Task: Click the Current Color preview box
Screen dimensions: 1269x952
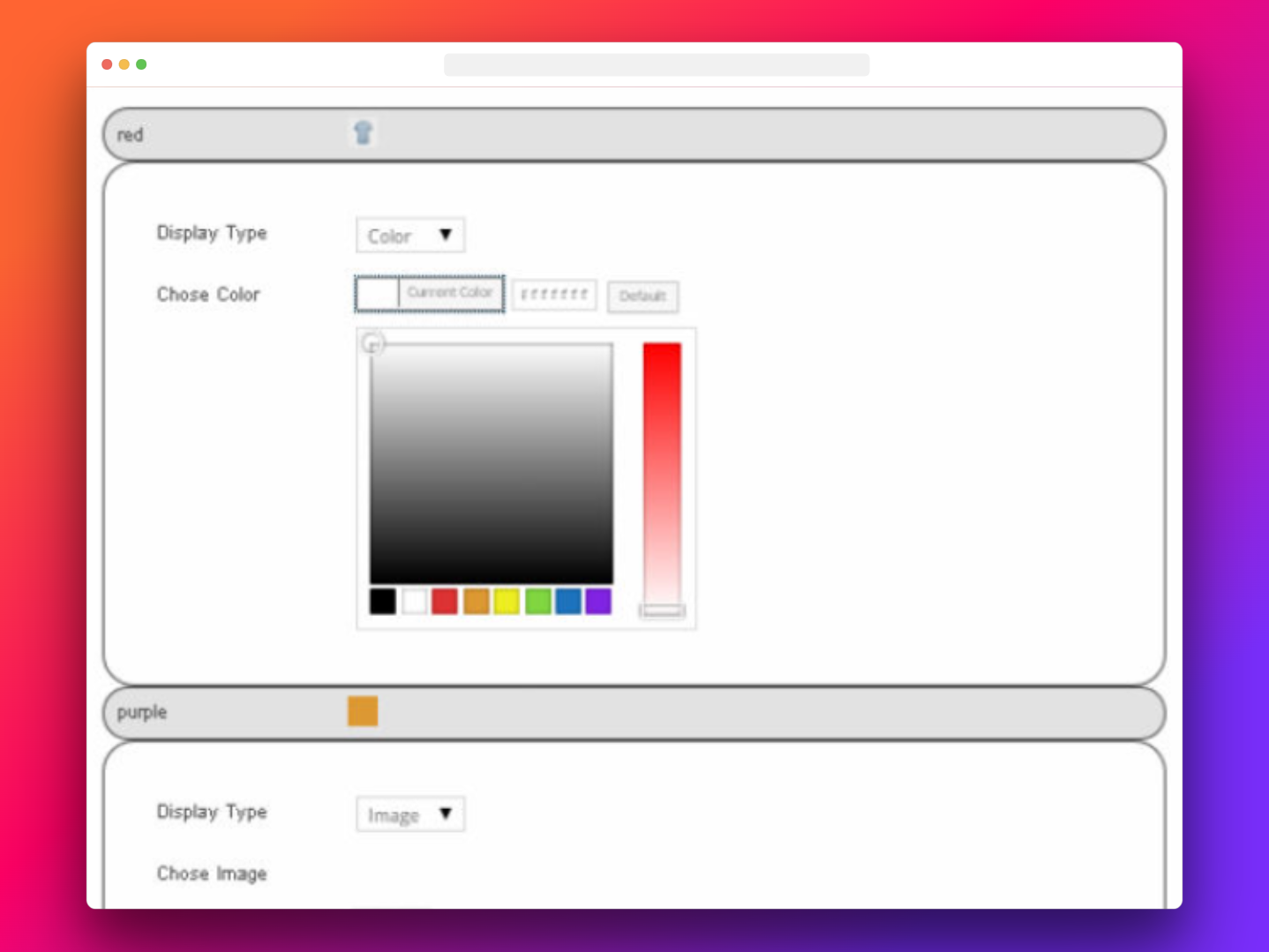Action: coord(430,294)
